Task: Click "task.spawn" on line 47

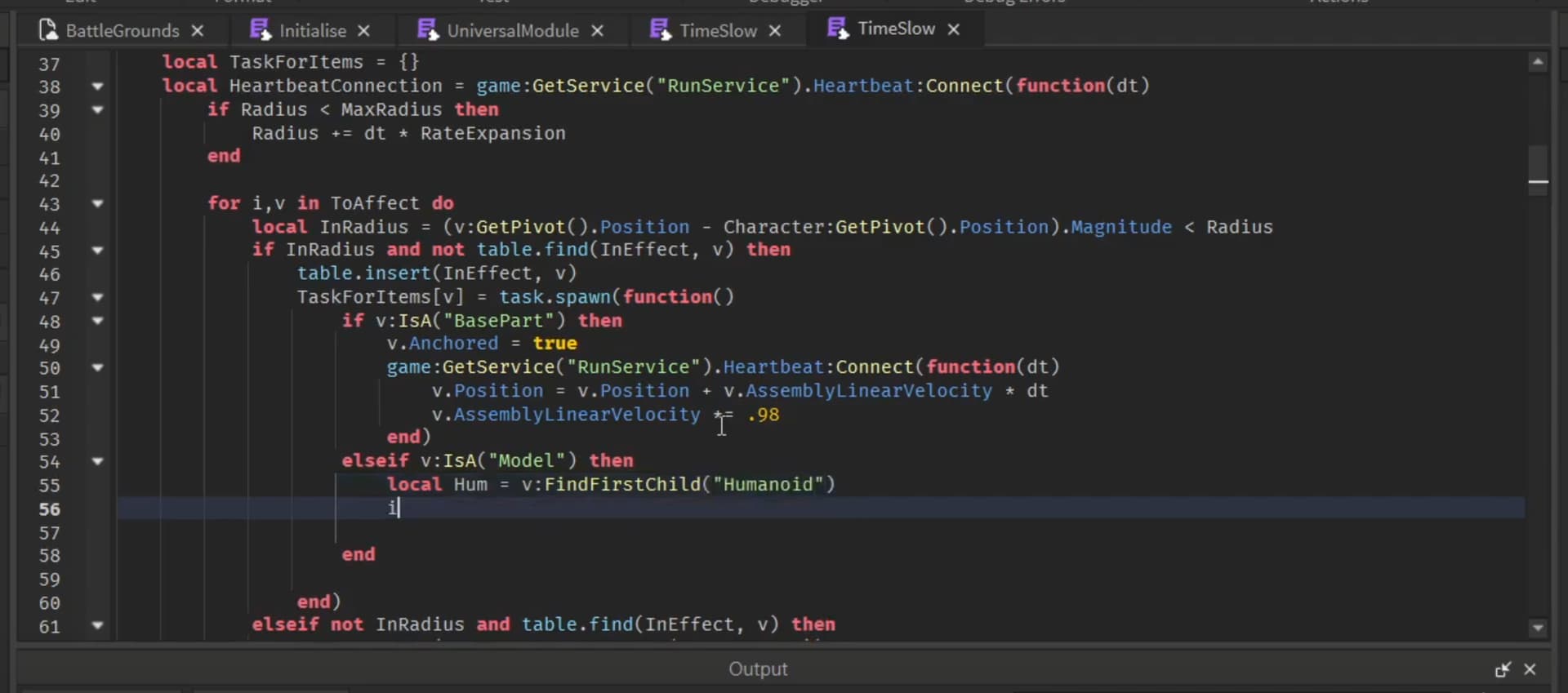Action: click(x=555, y=297)
